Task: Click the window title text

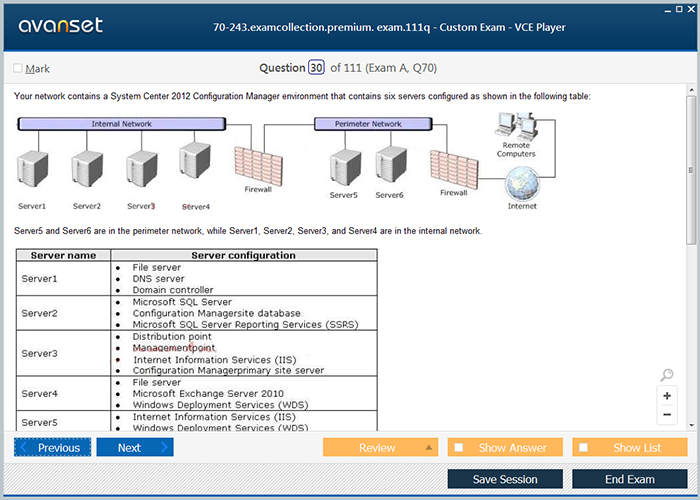Action: point(389,27)
